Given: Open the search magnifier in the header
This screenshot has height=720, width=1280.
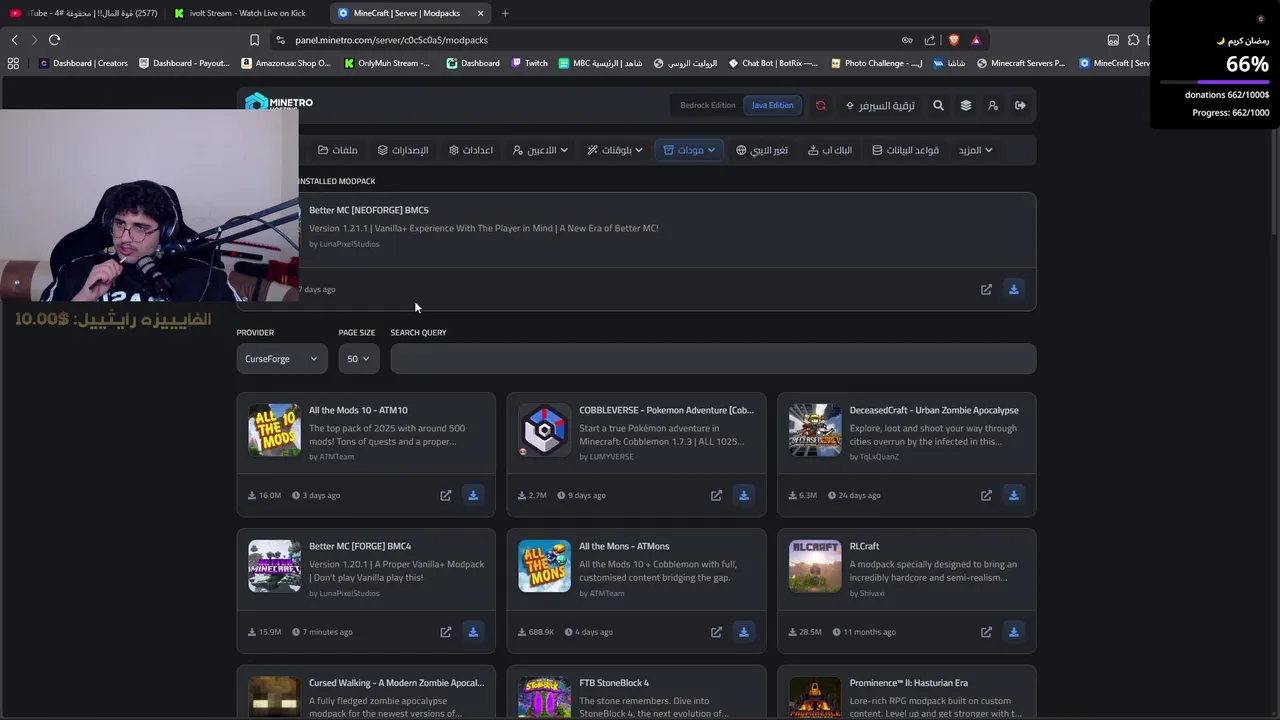Looking at the screenshot, I should (x=938, y=105).
